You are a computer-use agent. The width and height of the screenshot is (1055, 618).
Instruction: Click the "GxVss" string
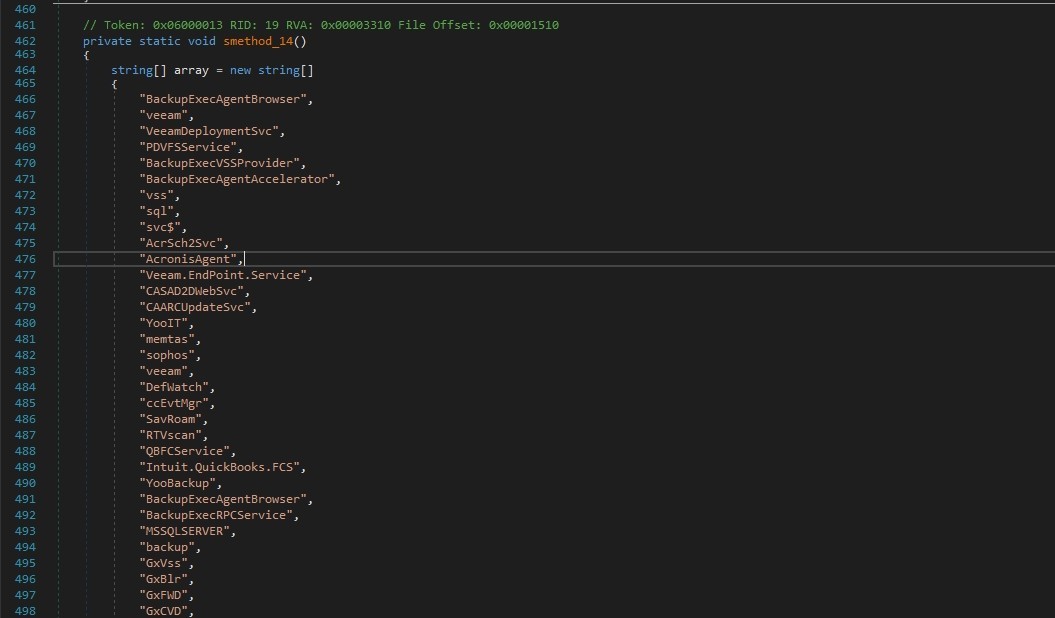tap(163, 563)
